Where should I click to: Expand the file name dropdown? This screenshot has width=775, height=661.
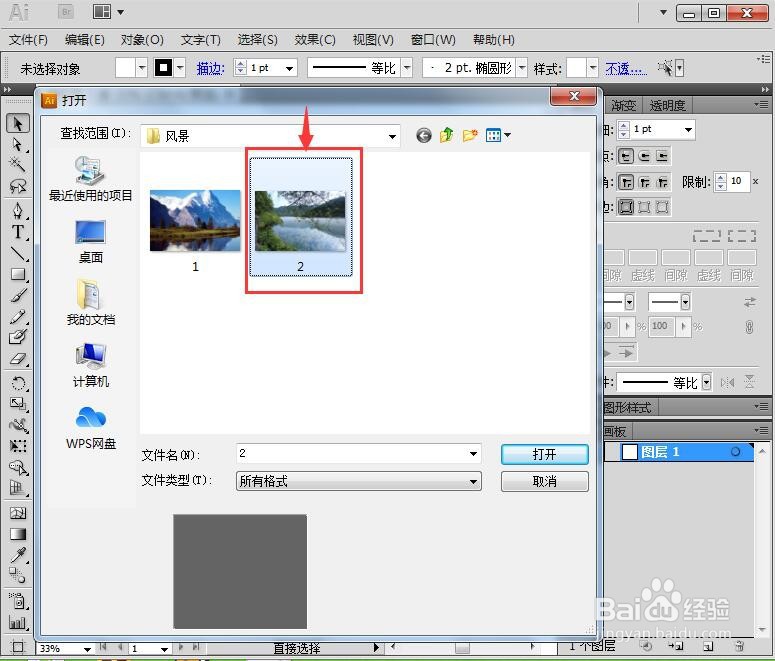tap(473, 453)
